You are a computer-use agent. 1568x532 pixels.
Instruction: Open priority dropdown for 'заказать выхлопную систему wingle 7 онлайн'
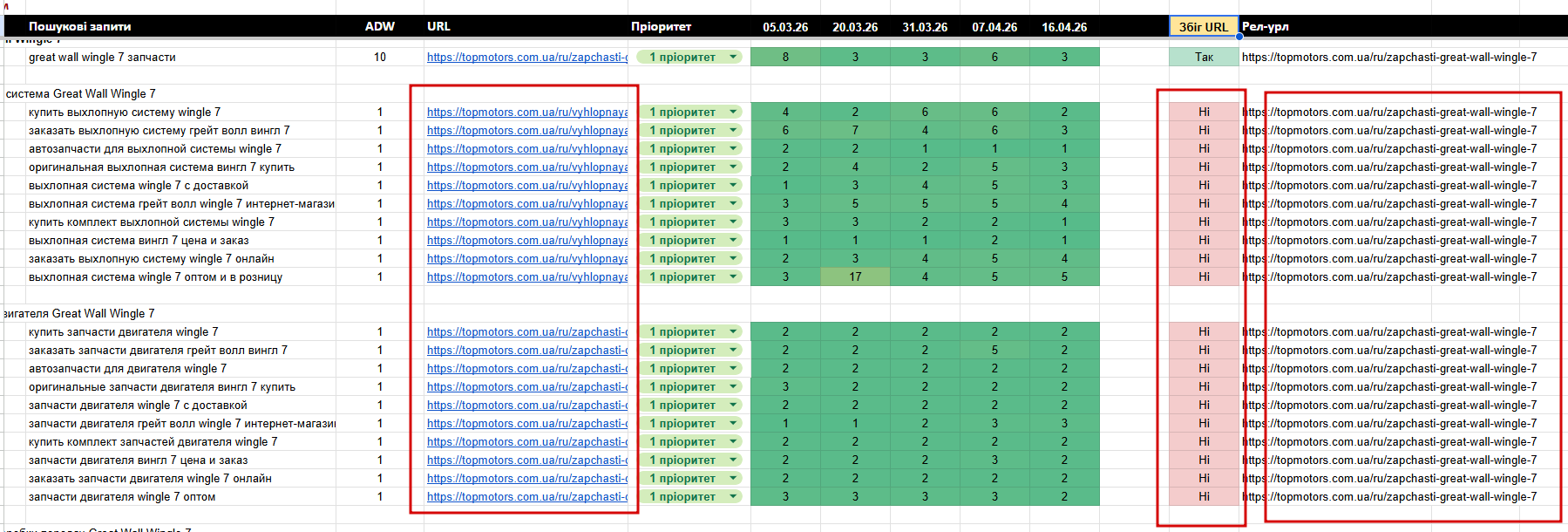click(733, 258)
